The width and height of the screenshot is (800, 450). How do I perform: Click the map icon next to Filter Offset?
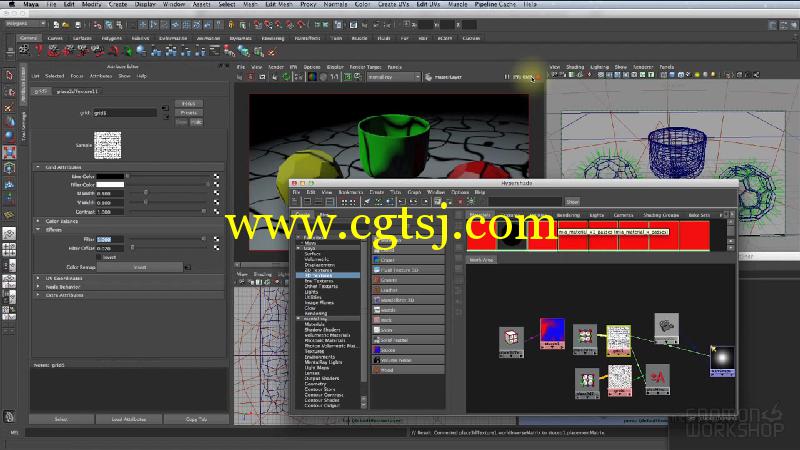click(216, 248)
